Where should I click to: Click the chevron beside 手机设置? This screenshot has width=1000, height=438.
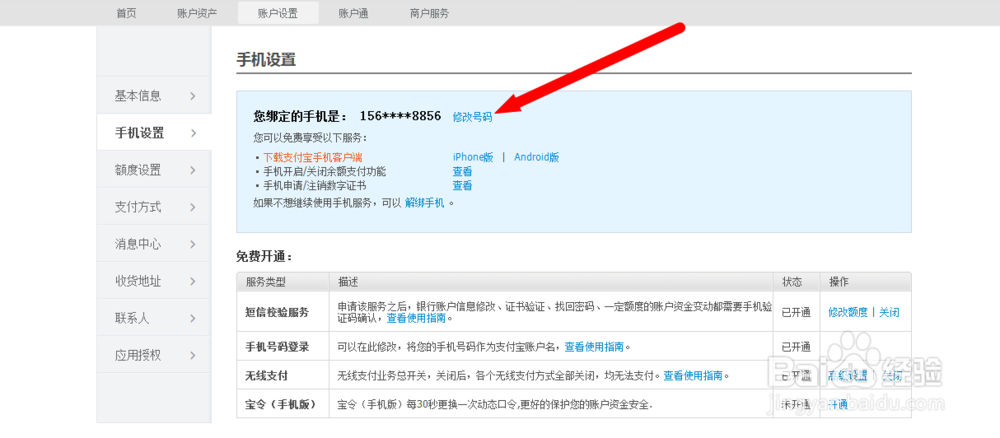pyautogui.click(x=193, y=133)
